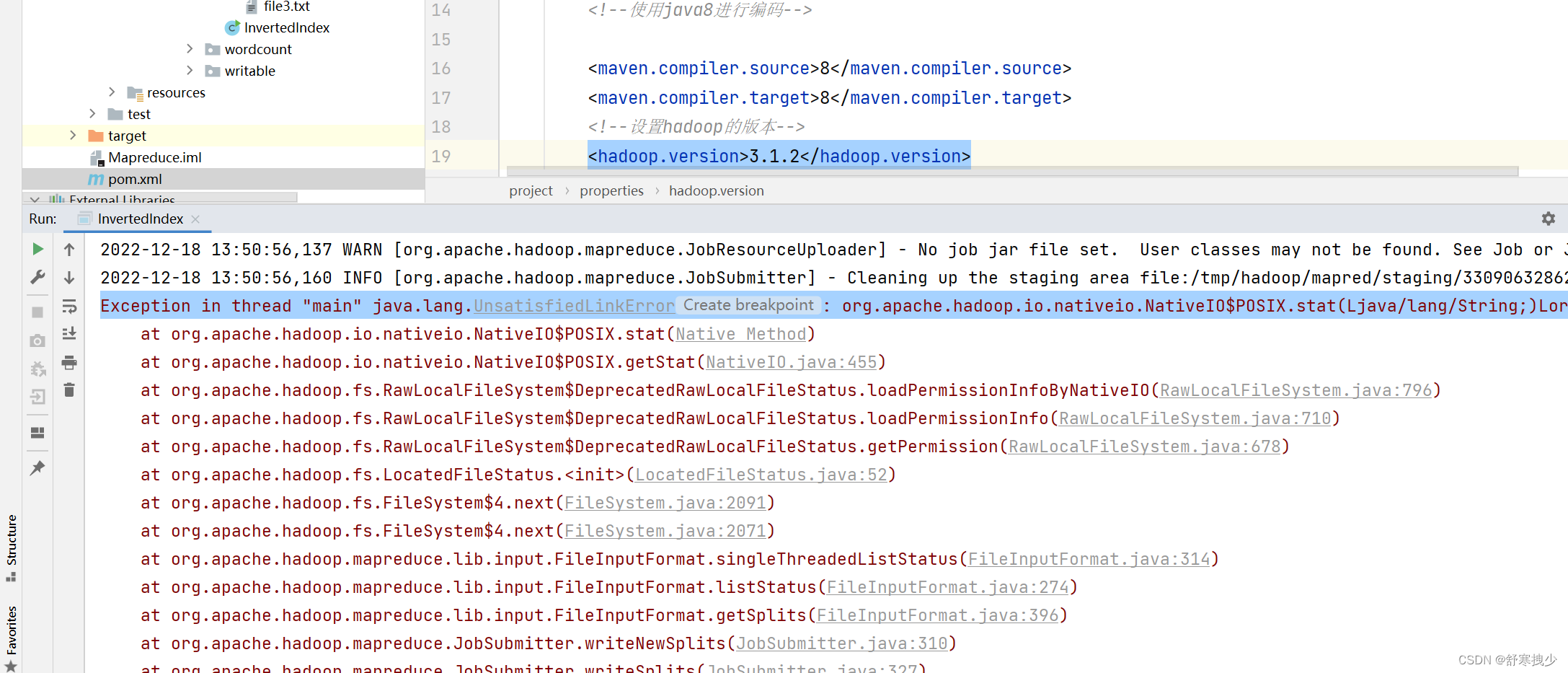Open Run panel settings gear
The image size is (1568, 673).
coord(1548,219)
